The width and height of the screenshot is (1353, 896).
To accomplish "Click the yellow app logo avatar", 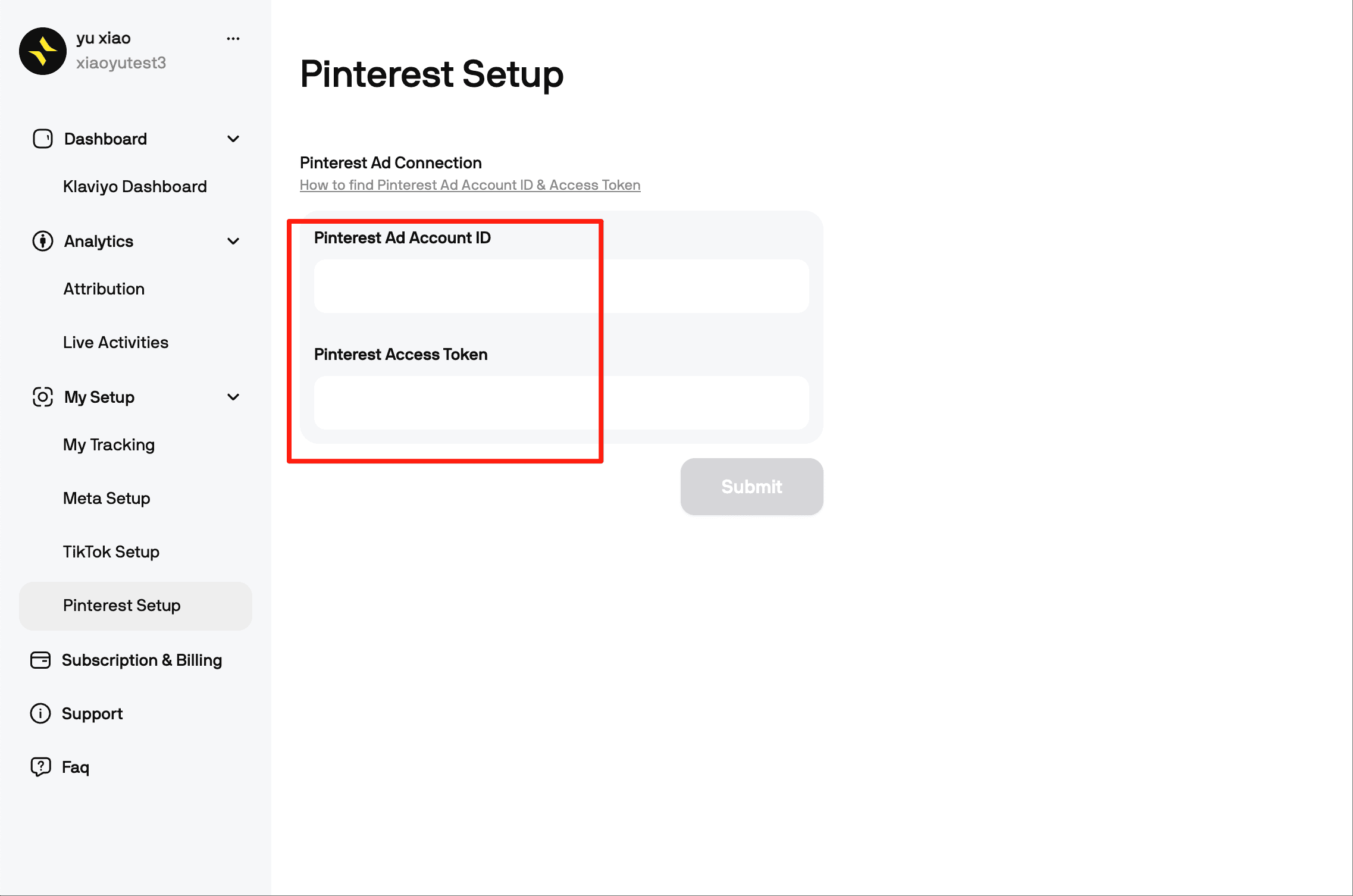I will [43, 51].
